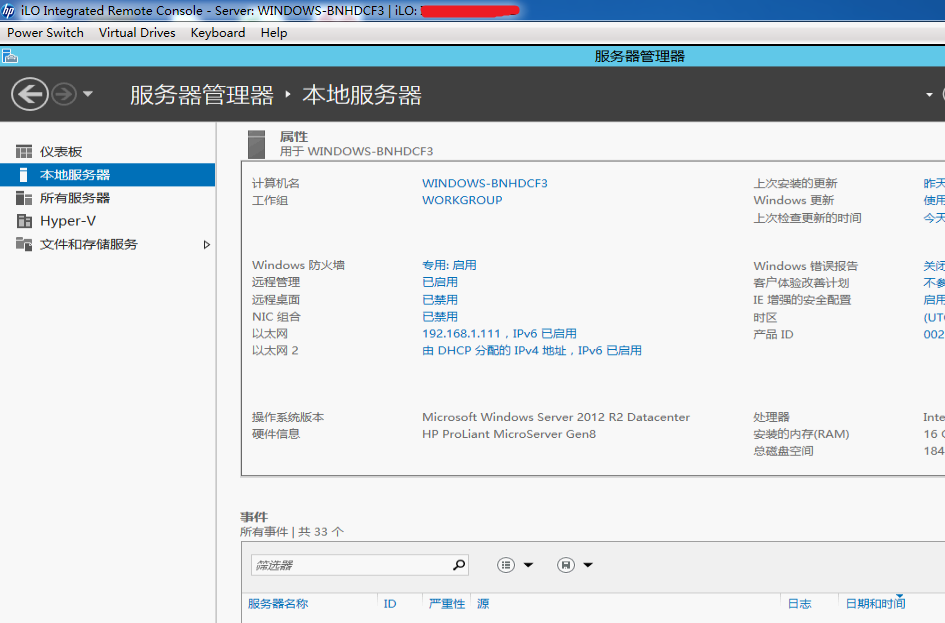945x623 pixels.
Task: Click Ethernet address 192.168.1.111 link
Action: pyautogui.click(x=499, y=333)
